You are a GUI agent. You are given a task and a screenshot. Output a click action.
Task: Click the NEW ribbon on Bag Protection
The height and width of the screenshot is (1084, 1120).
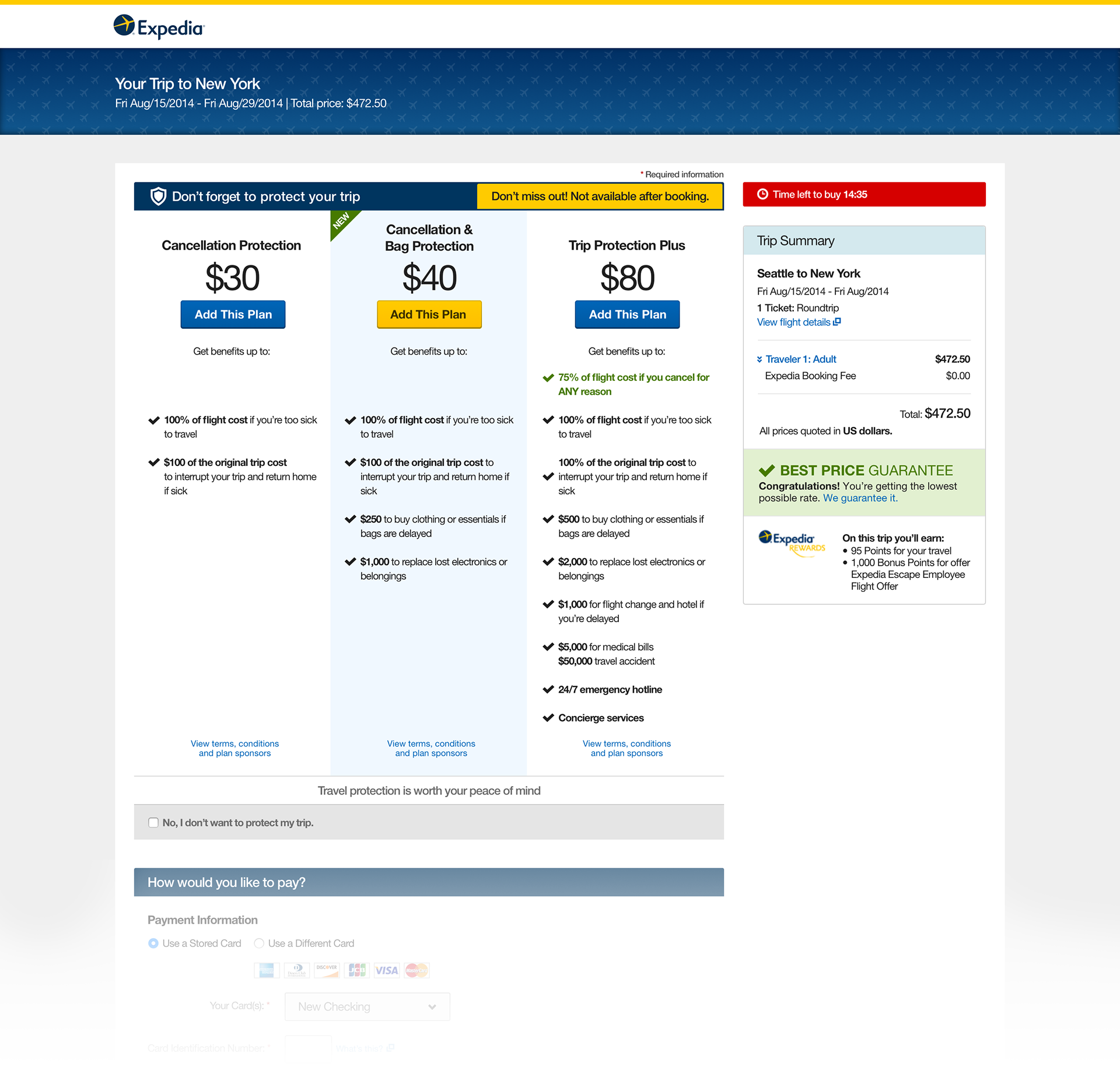(x=341, y=221)
